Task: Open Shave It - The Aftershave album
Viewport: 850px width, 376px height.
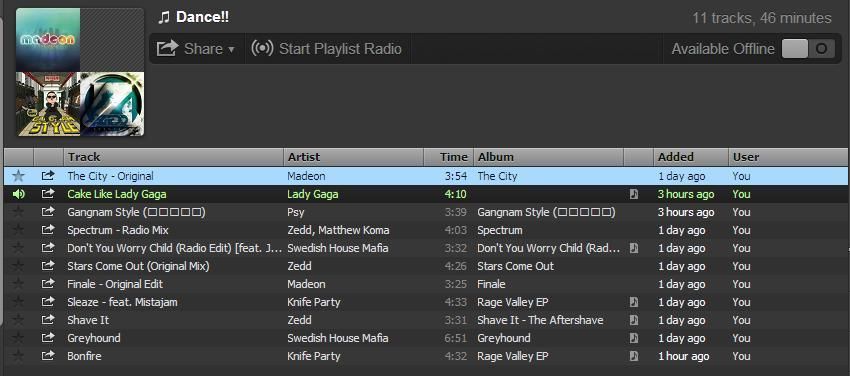Action: click(540, 320)
